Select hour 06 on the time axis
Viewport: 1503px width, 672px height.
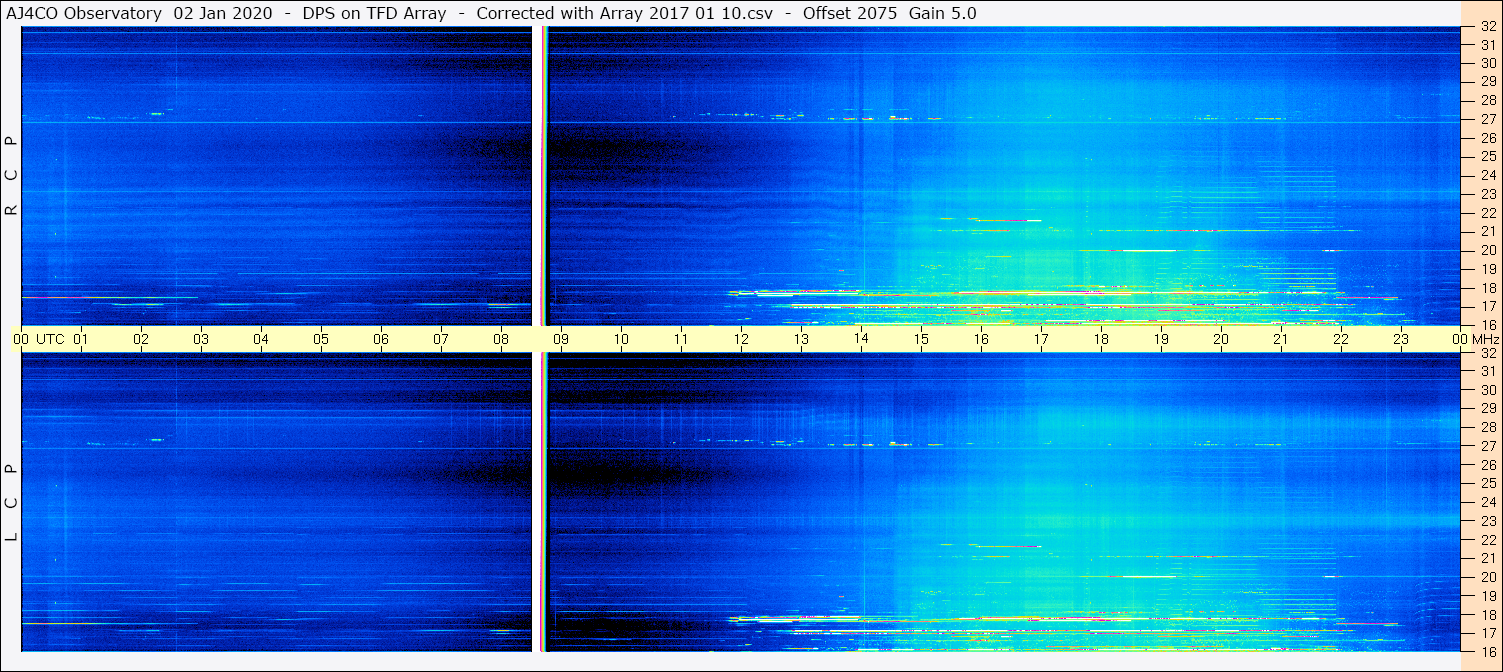click(381, 339)
